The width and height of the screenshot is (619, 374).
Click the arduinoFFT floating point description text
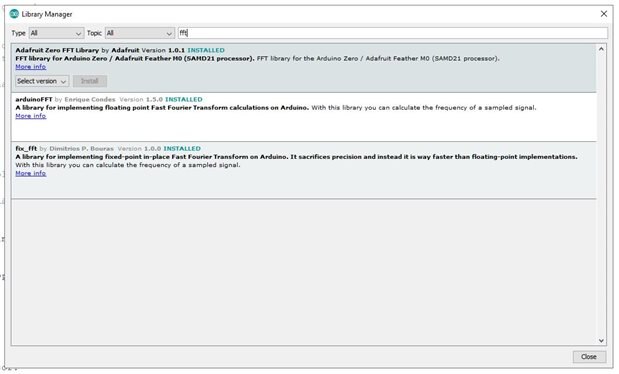pyautogui.click(x=162, y=107)
